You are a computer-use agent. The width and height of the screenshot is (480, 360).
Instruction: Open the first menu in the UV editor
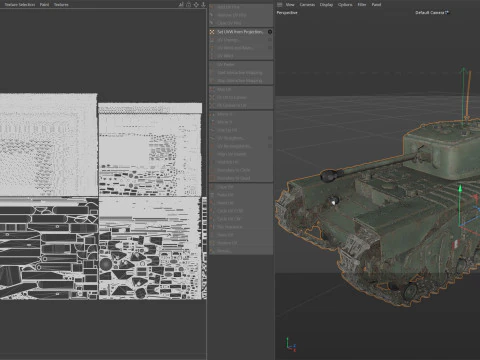click(20, 5)
